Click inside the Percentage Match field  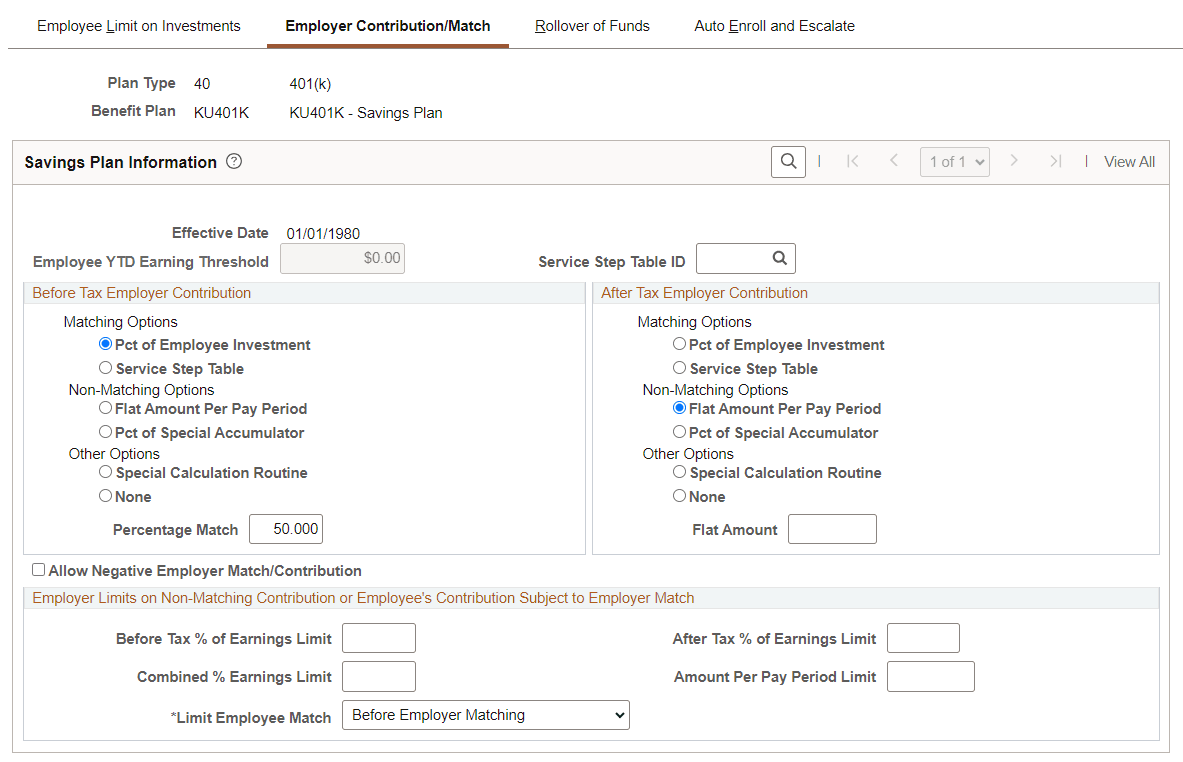[285, 528]
